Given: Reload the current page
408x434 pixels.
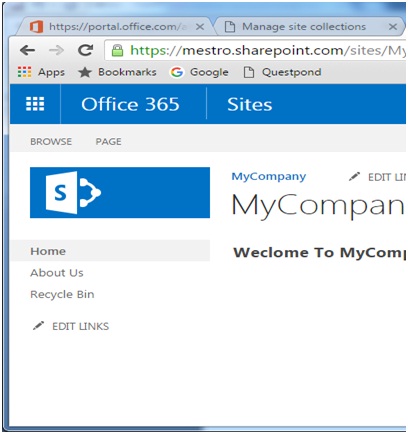Looking at the screenshot, I should [85, 50].
